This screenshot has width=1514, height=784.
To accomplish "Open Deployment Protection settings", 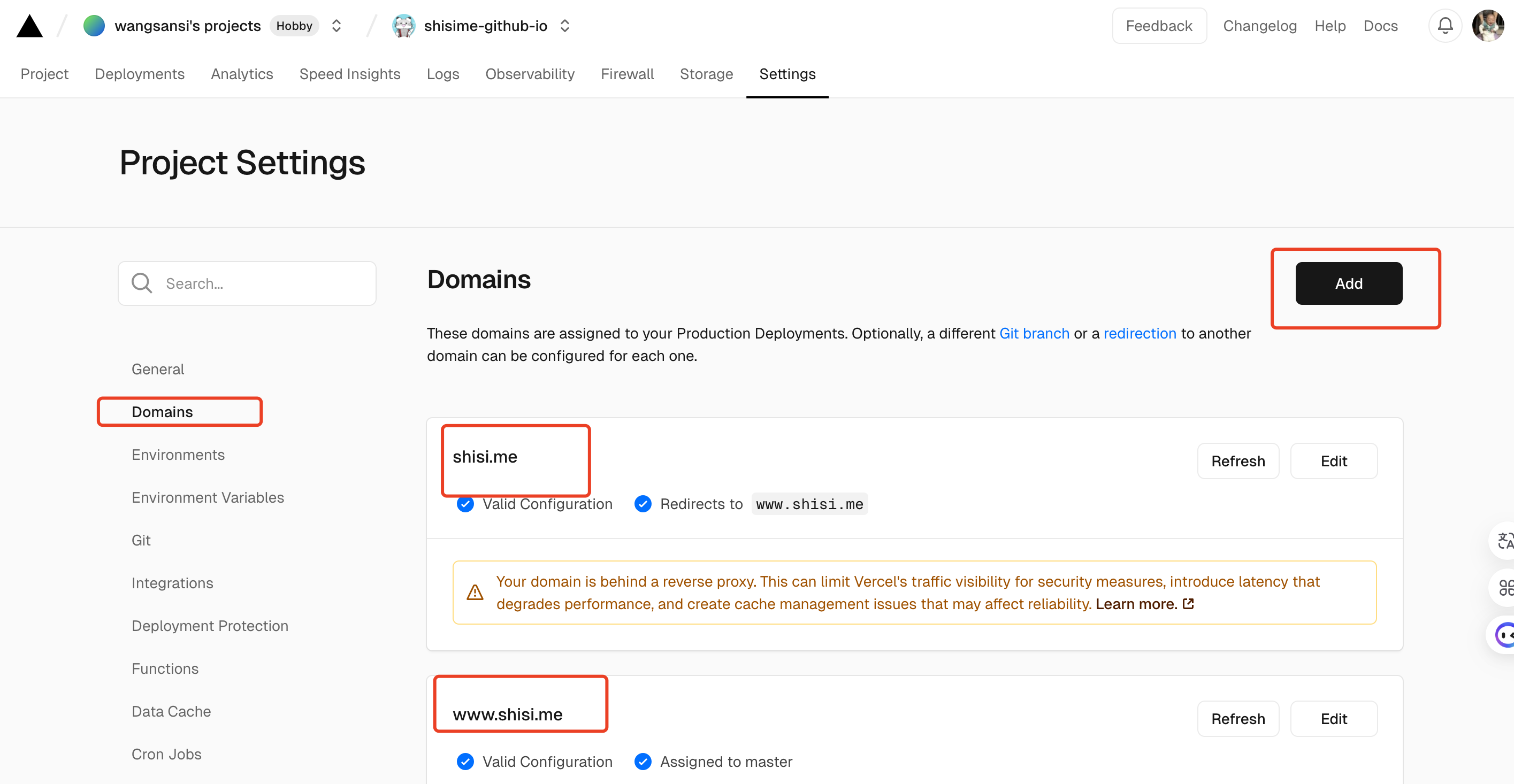I will tap(210, 625).
